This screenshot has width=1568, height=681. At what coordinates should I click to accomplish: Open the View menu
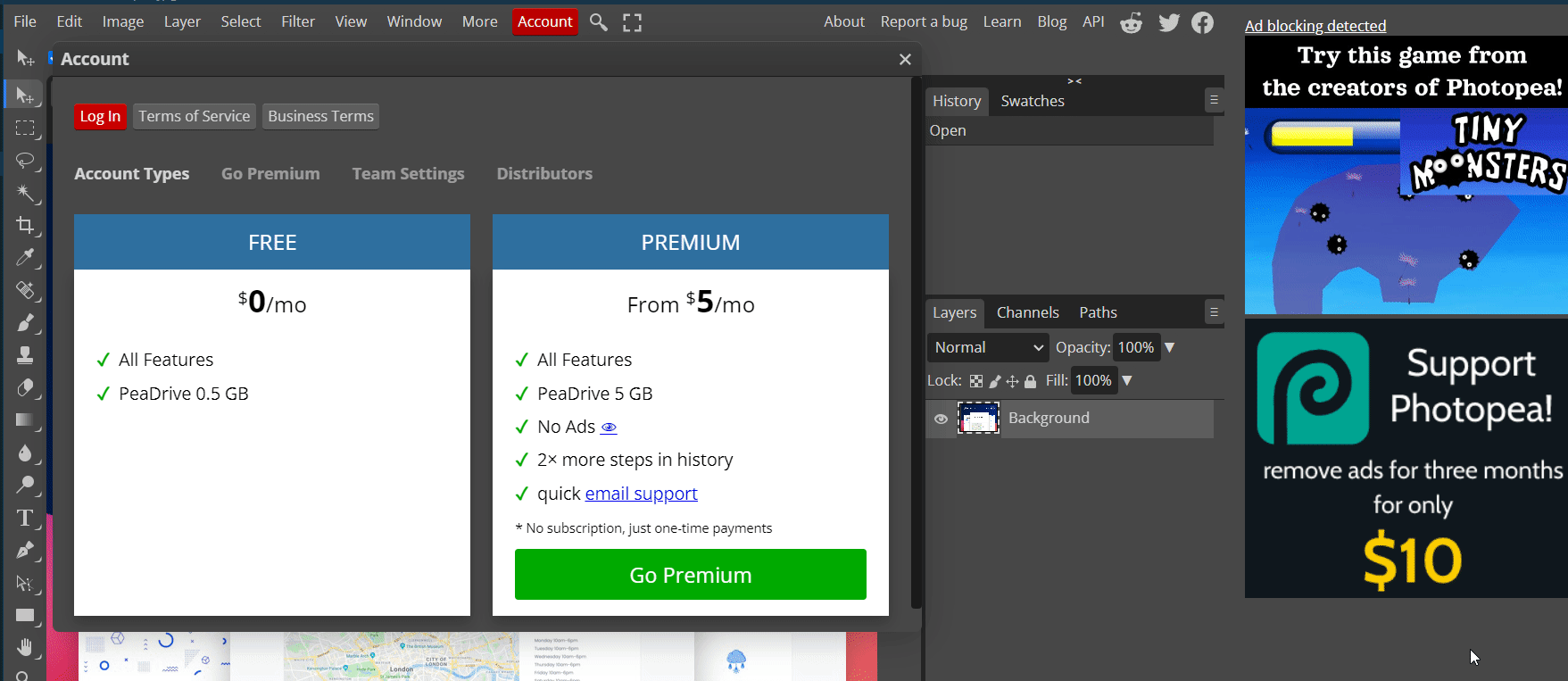pyautogui.click(x=351, y=21)
